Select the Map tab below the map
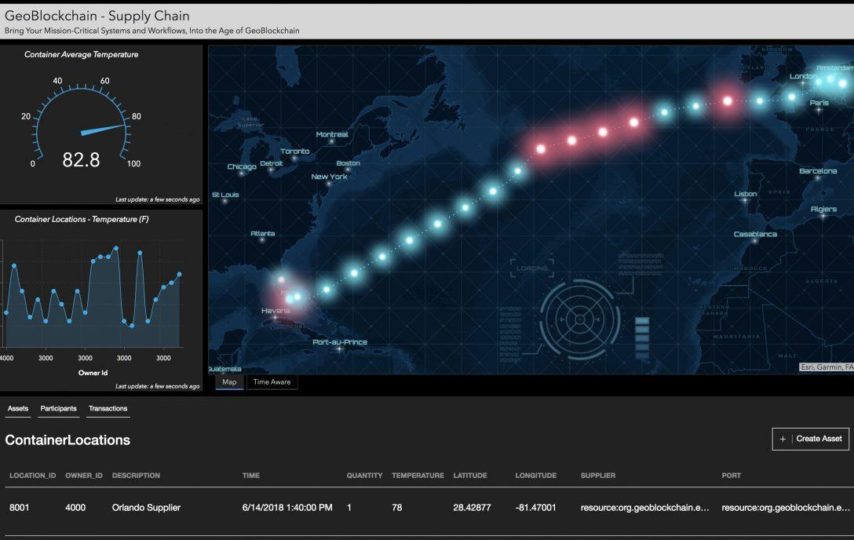This screenshot has height=540, width=854. tap(229, 382)
